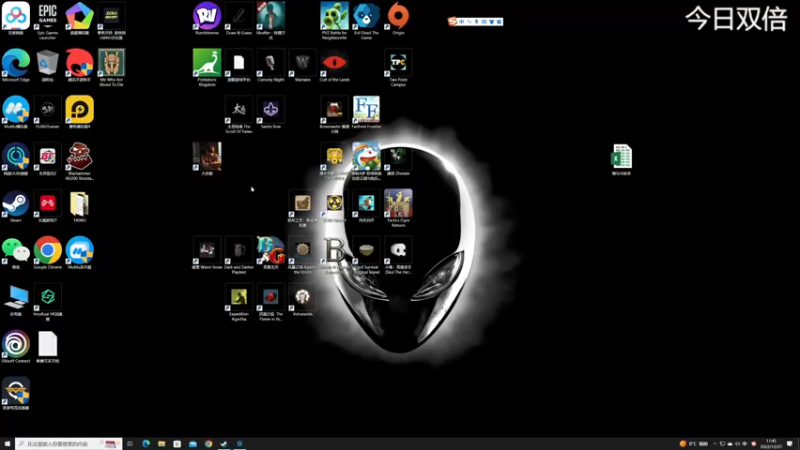
Task: Open the Volcanoids shortcut
Action: coord(303,299)
